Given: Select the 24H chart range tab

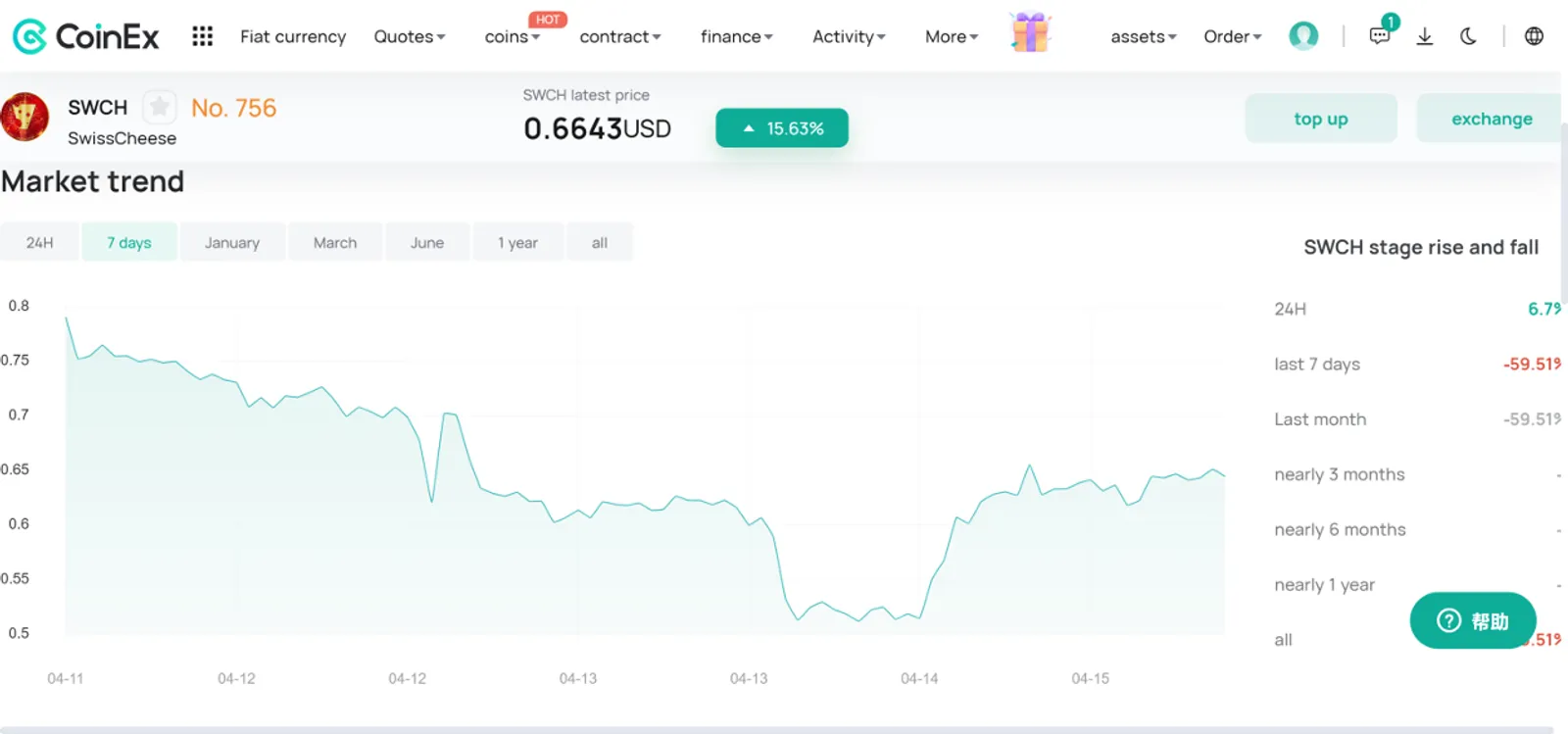Looking at the screenshot, I should point(39,242).
